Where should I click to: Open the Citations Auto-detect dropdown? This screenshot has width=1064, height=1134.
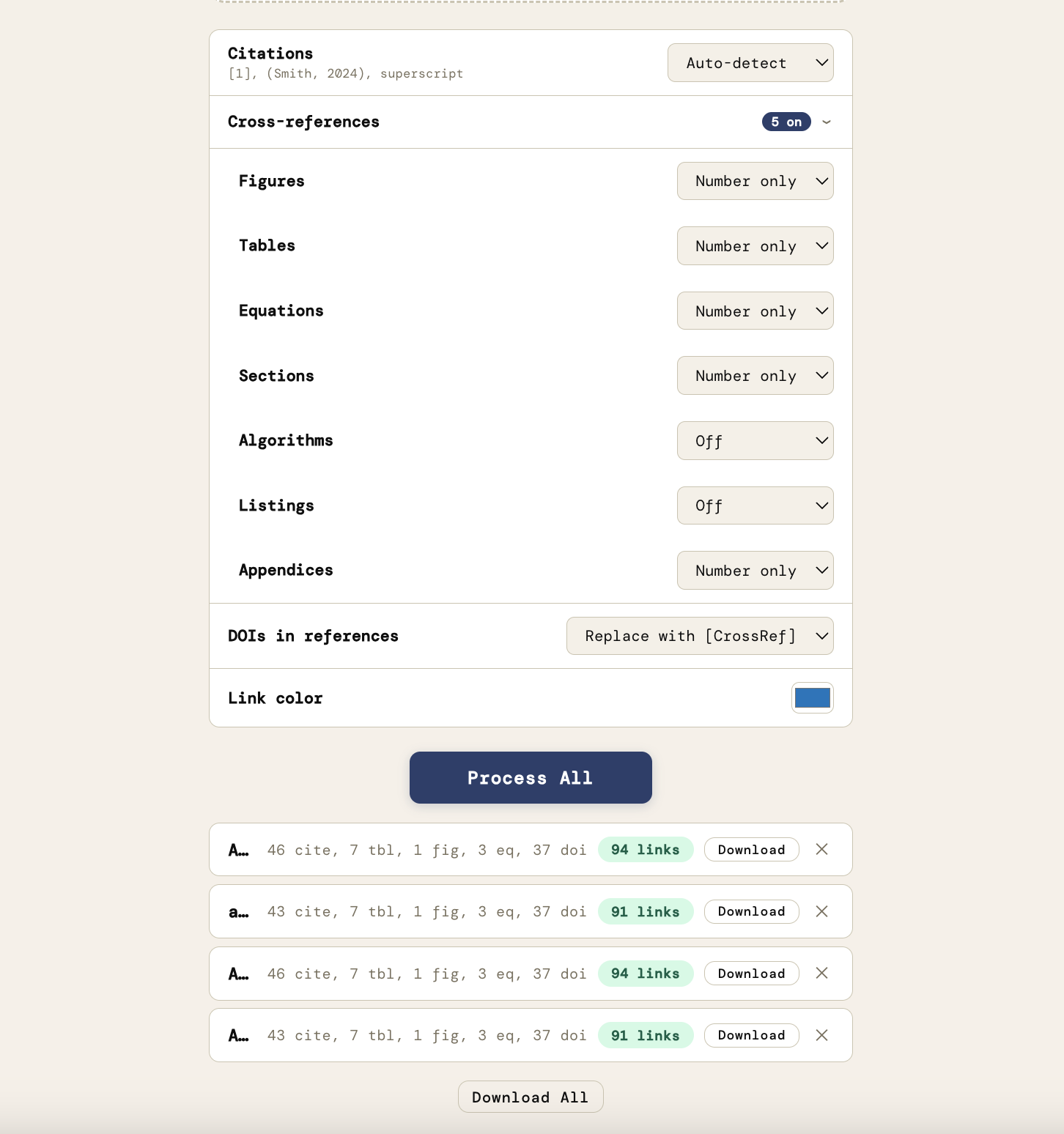pos(750,63)
